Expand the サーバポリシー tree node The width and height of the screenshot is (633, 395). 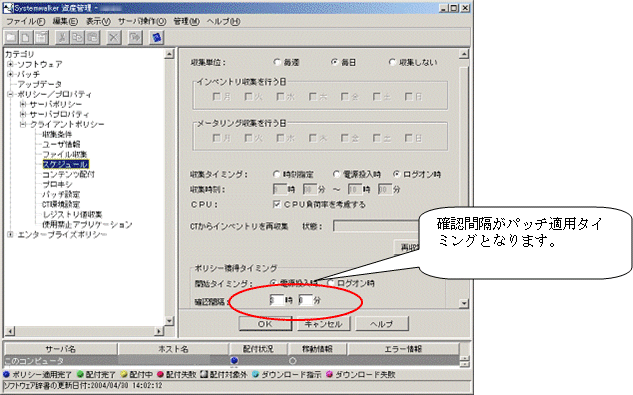pos(23,104)
